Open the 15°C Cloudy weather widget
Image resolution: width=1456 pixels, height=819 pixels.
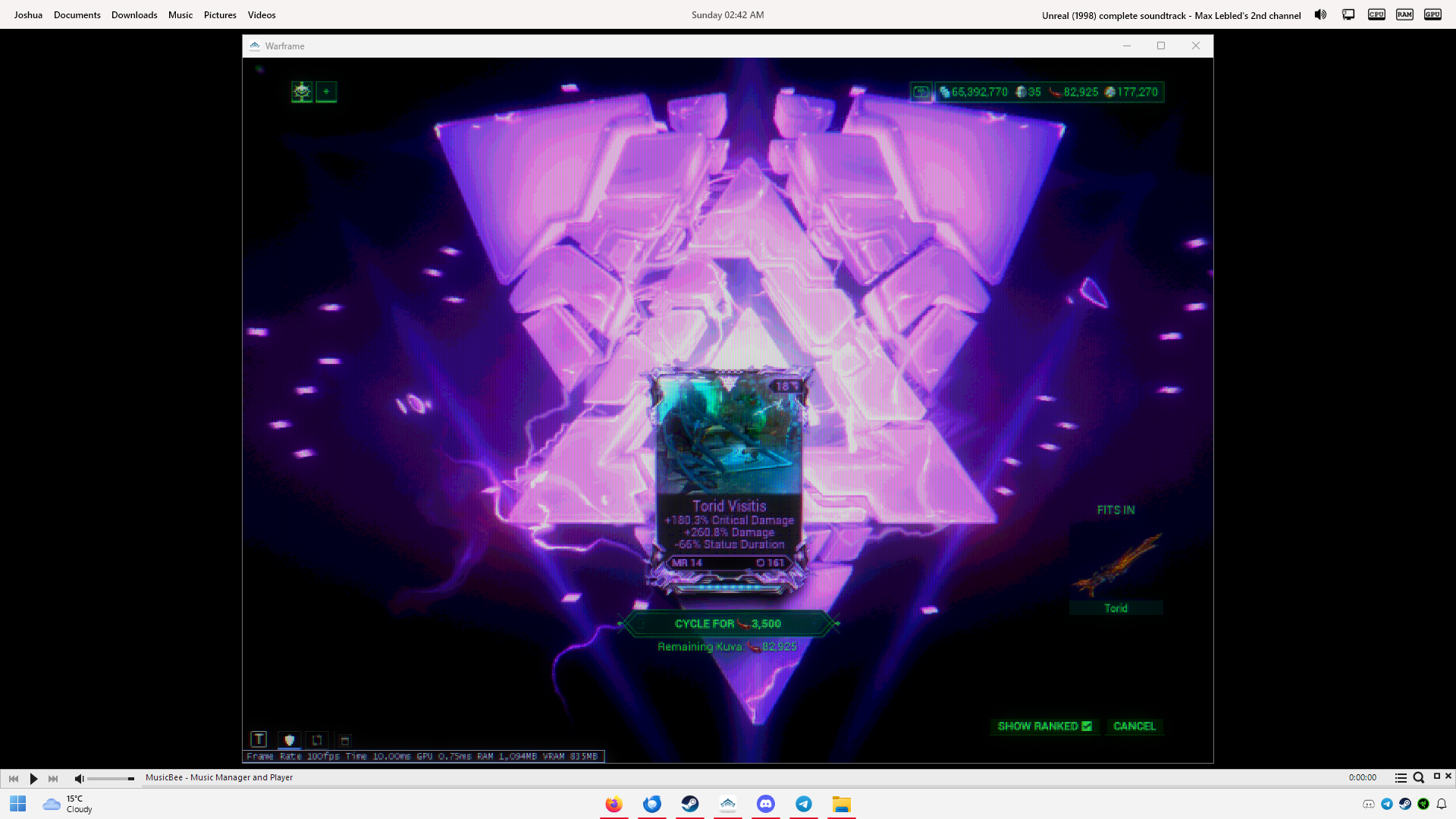pyautogui.click(x=67, y=804)
